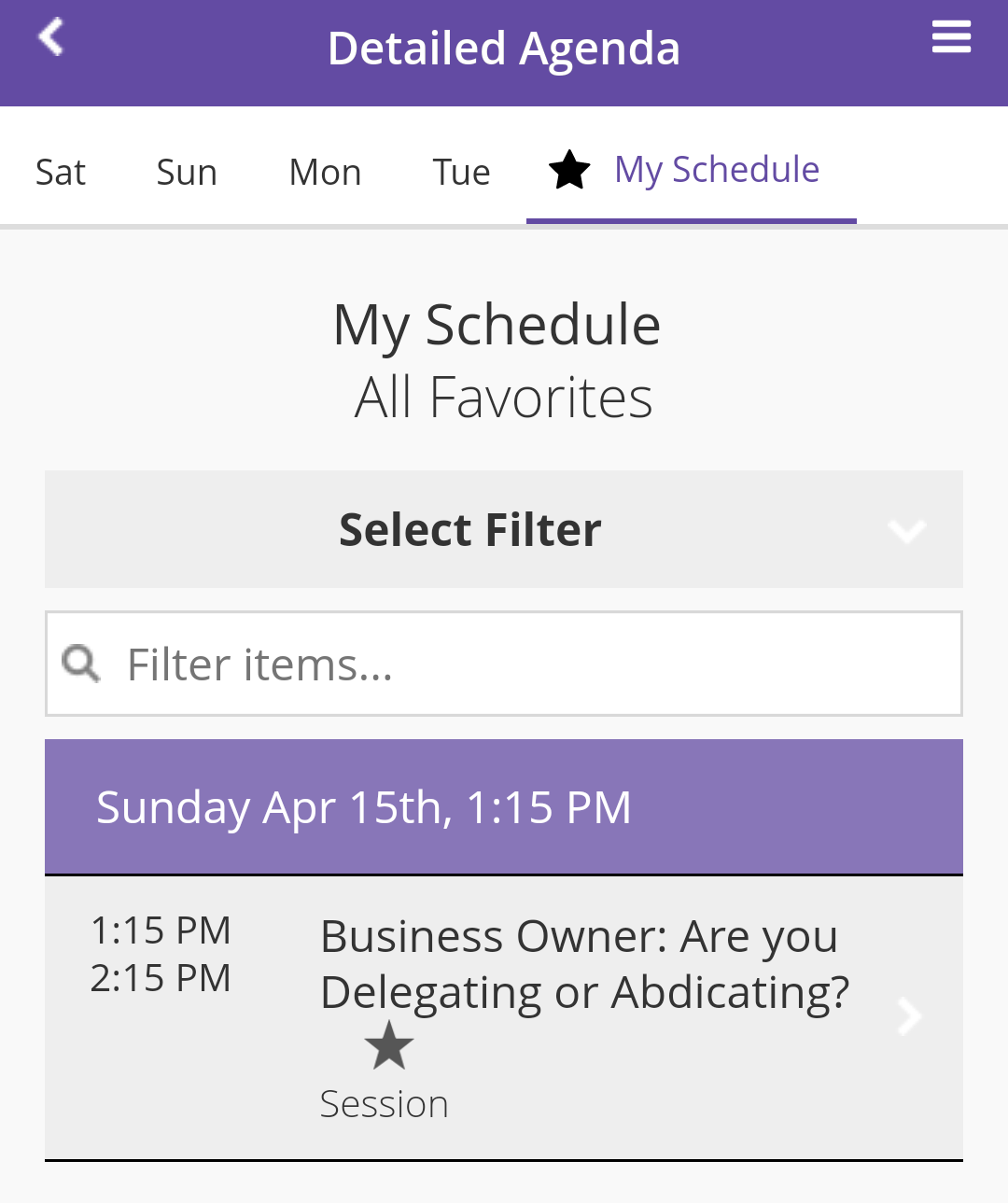Open the hamburger menu
The image size is (1008, 1203).
951,37
